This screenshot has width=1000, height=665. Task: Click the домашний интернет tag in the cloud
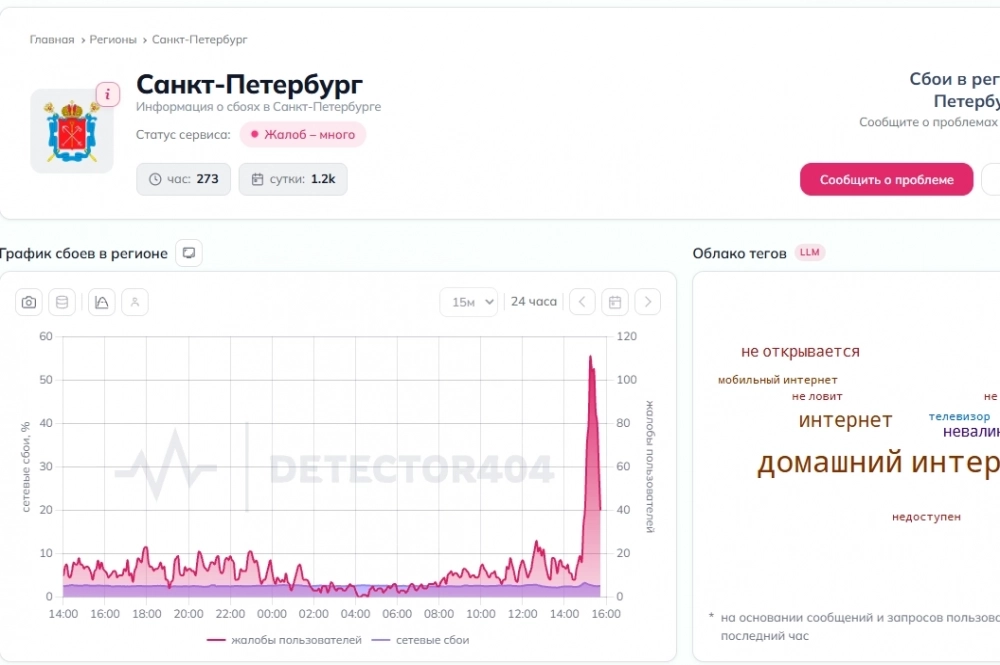[878, 463]
